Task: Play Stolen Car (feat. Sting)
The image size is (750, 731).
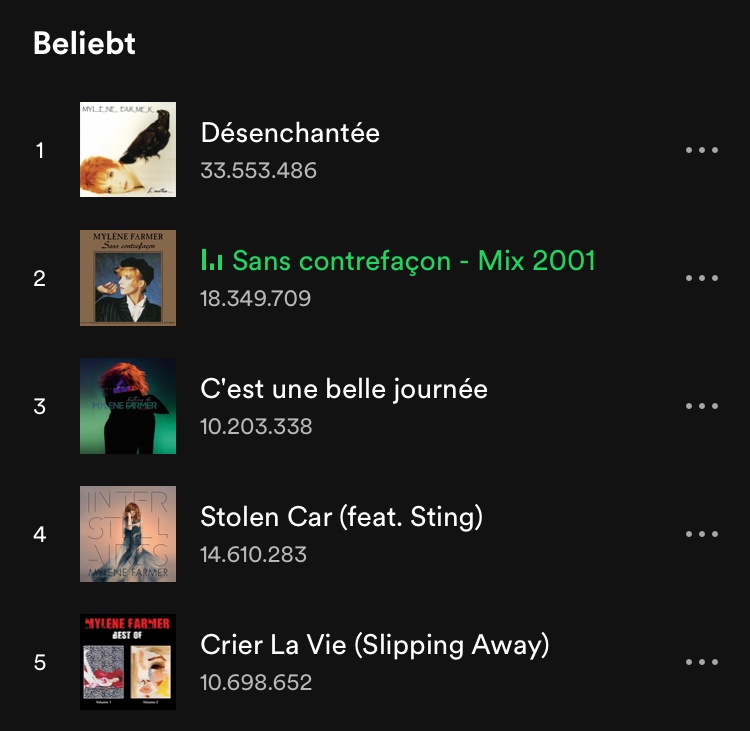Action: click(x=341, y=517)
